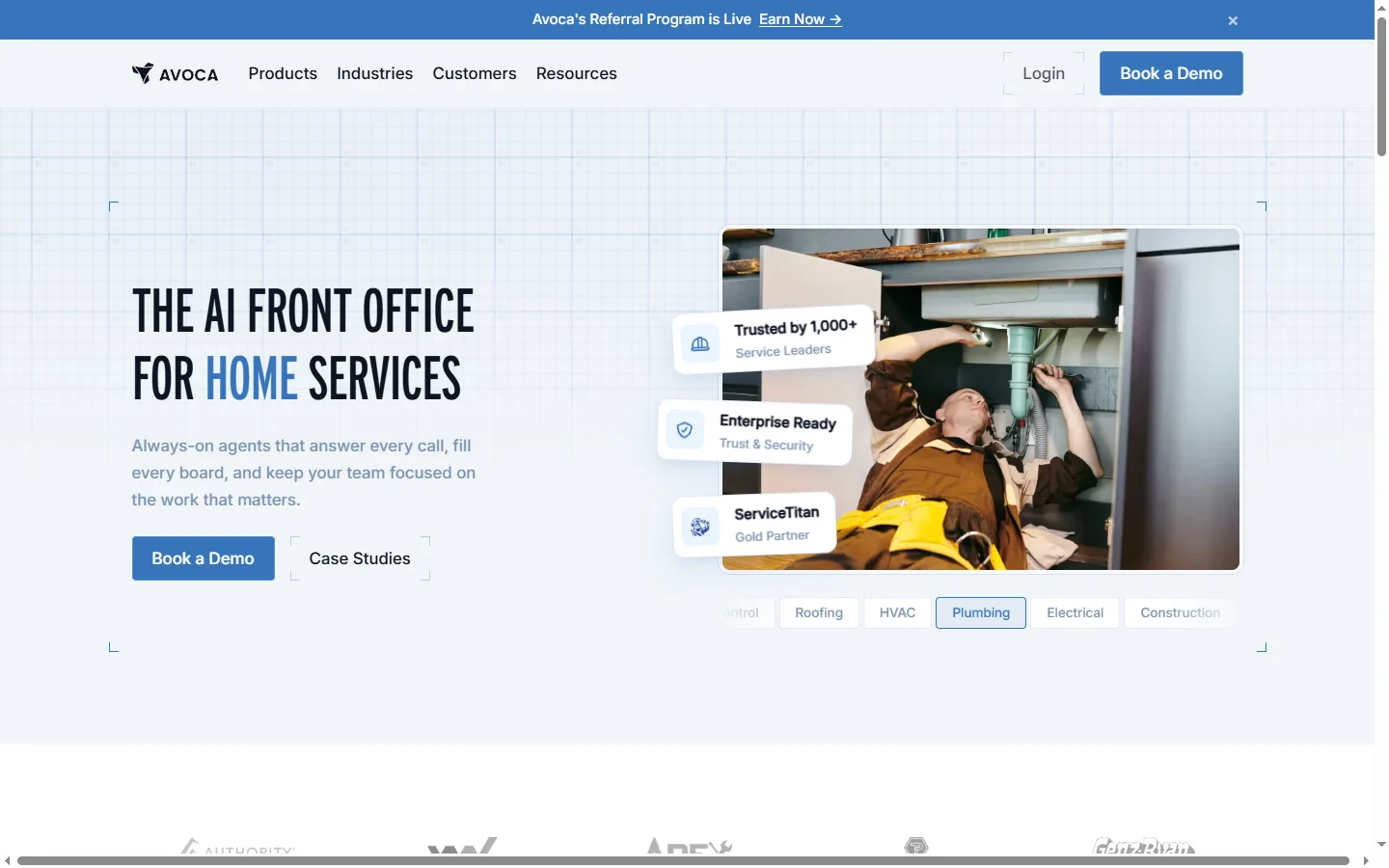1389x868 pixels.
Task: Click the hard hat icon on Trusted card
Action: click(x=700, y=343)
